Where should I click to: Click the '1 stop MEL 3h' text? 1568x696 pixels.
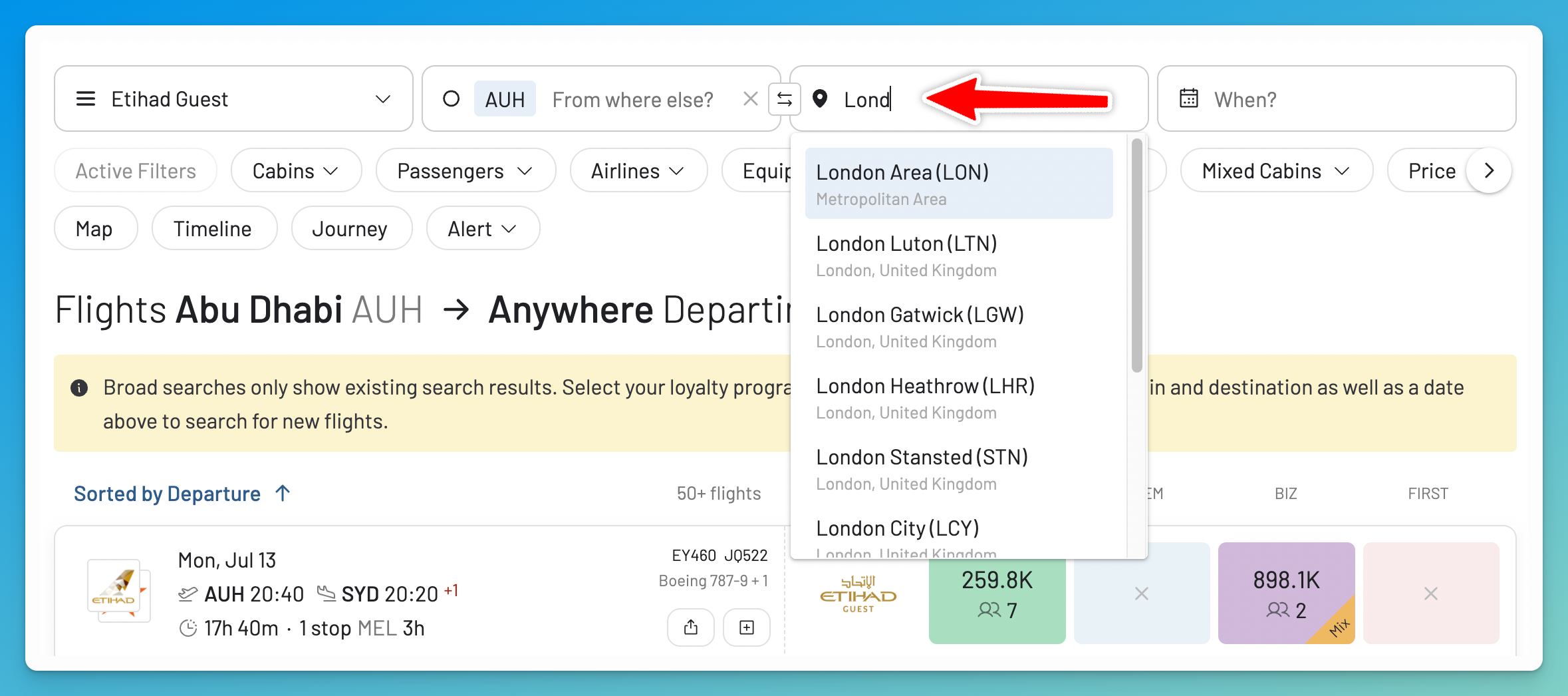pyautogui.click(x=362, y=628)
